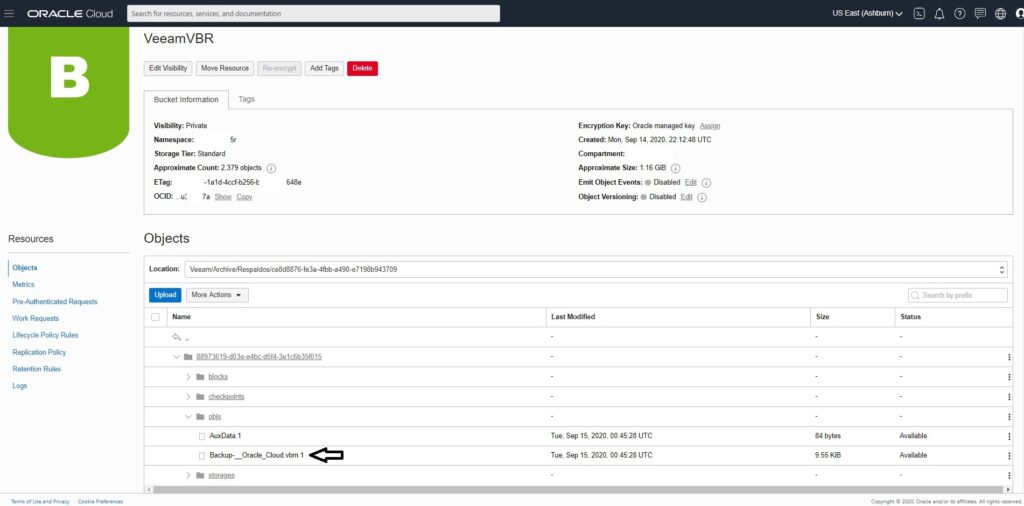Open actions menu for objs folder row
This screenshot has height=506, width=1024.
click(1009, 417)
